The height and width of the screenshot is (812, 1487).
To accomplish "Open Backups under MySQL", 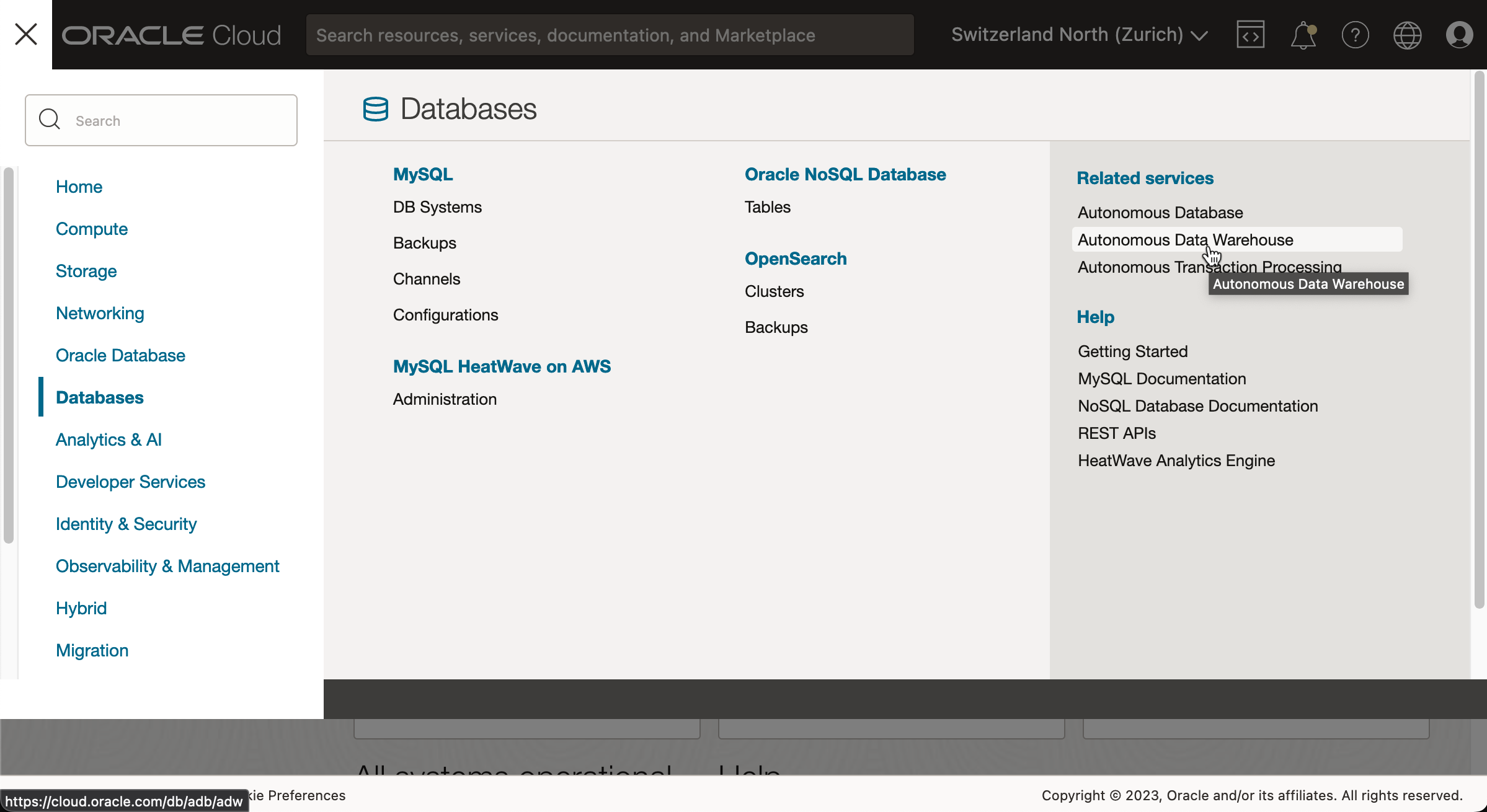I will tap(424, 243).
